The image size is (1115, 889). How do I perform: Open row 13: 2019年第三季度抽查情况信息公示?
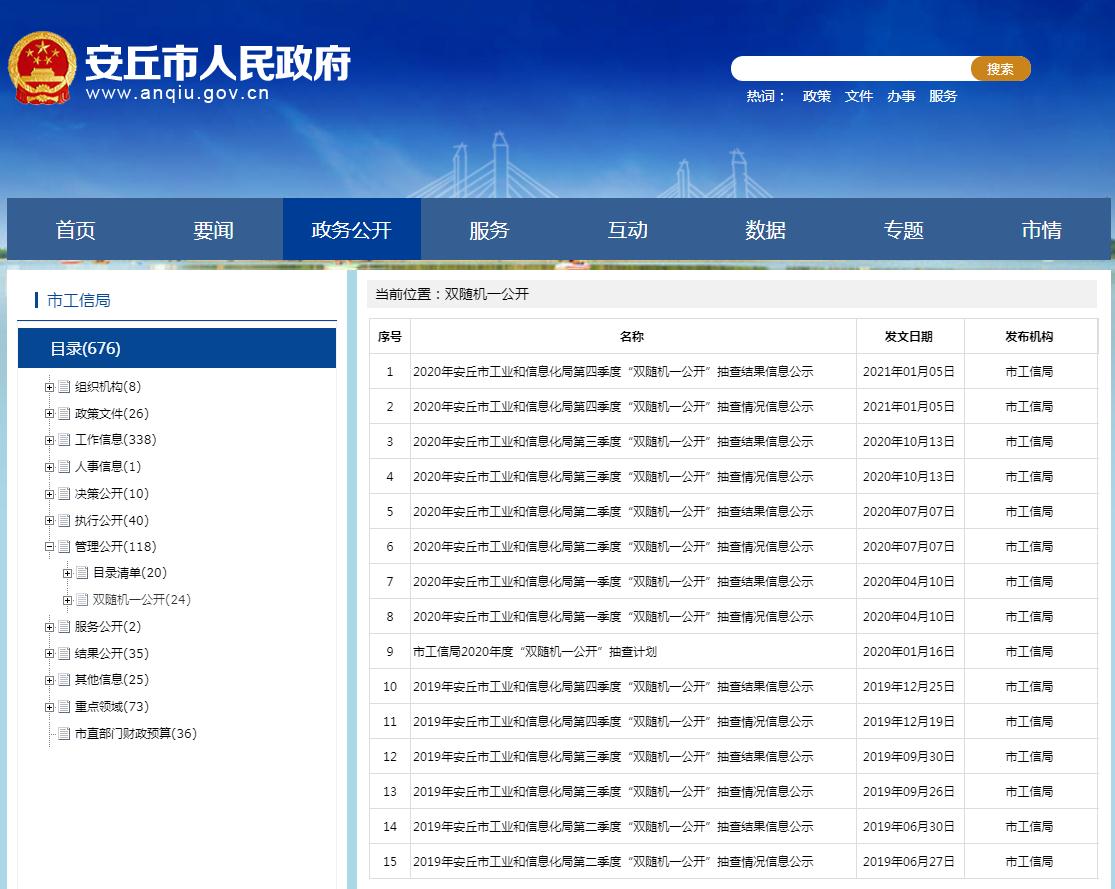(x=613, y=792)
